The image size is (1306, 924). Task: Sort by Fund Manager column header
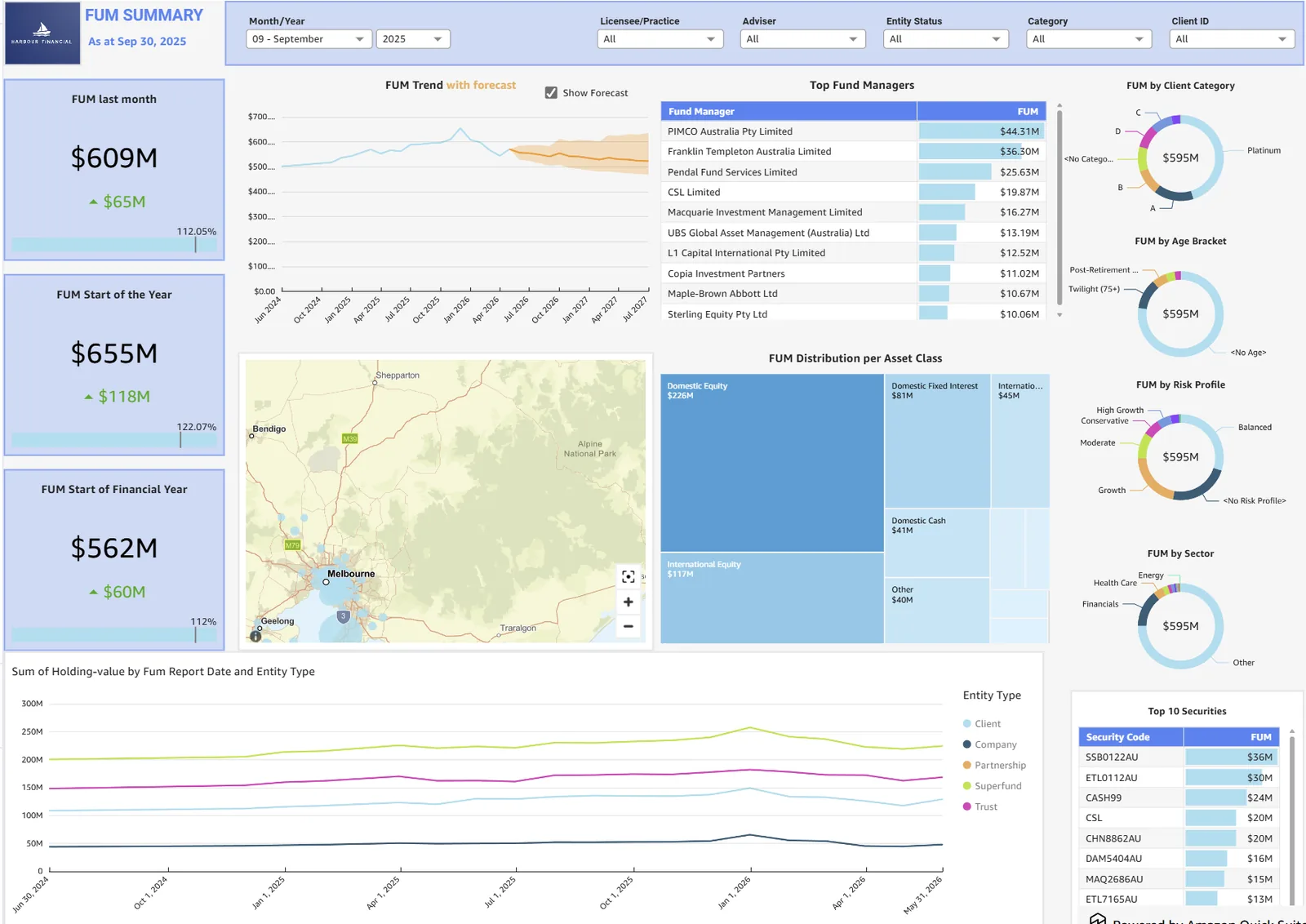click(x=788, y=112)
